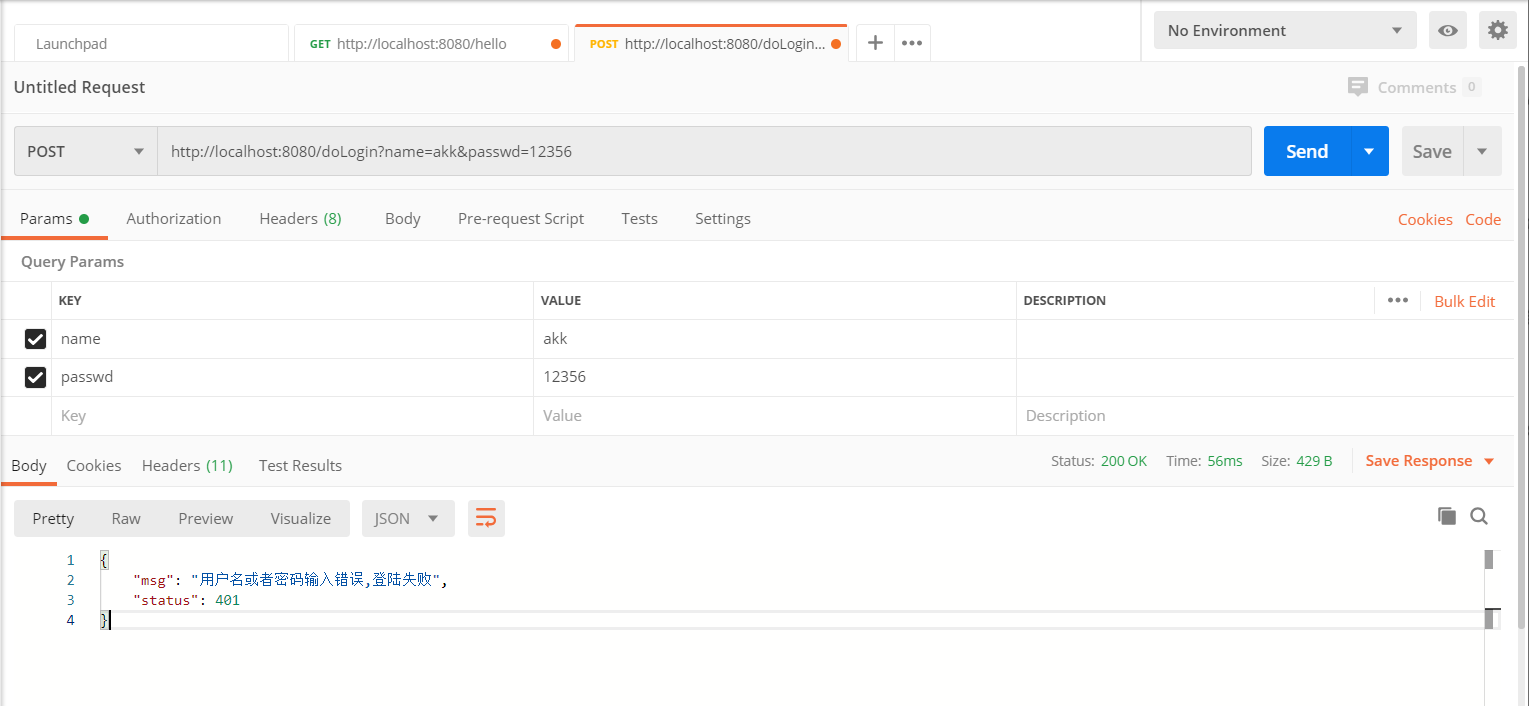Click the Send button

(x=1307, y=152)
